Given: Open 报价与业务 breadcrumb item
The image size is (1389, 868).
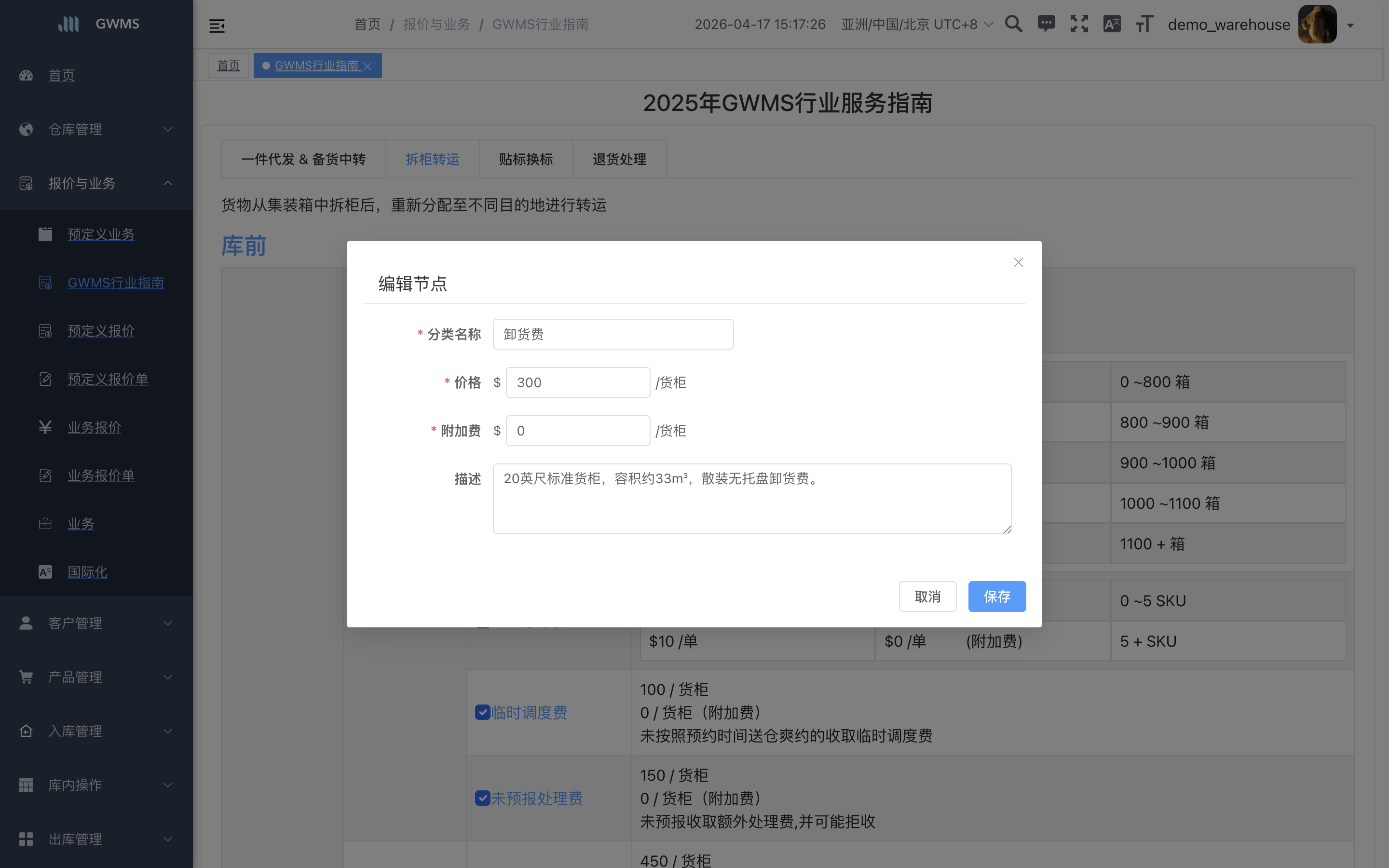Looking at the screenshot, I should [x=436, y=24].
